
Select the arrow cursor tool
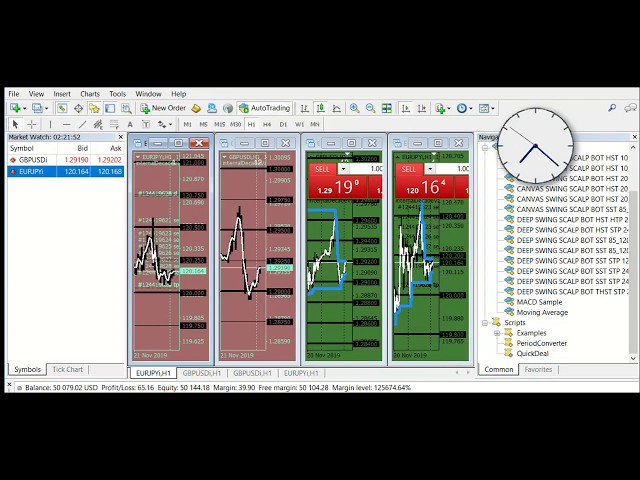point(15,124)
